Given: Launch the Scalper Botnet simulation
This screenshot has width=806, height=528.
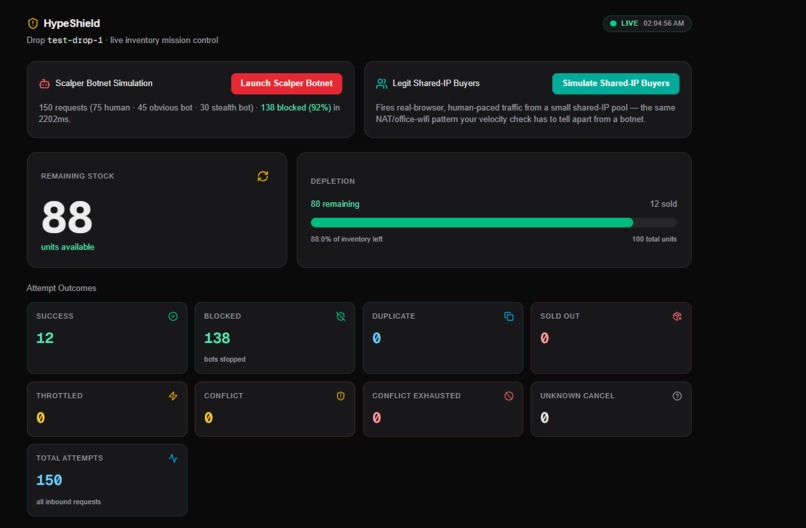Looking at the screenshot, I should 286,83.
